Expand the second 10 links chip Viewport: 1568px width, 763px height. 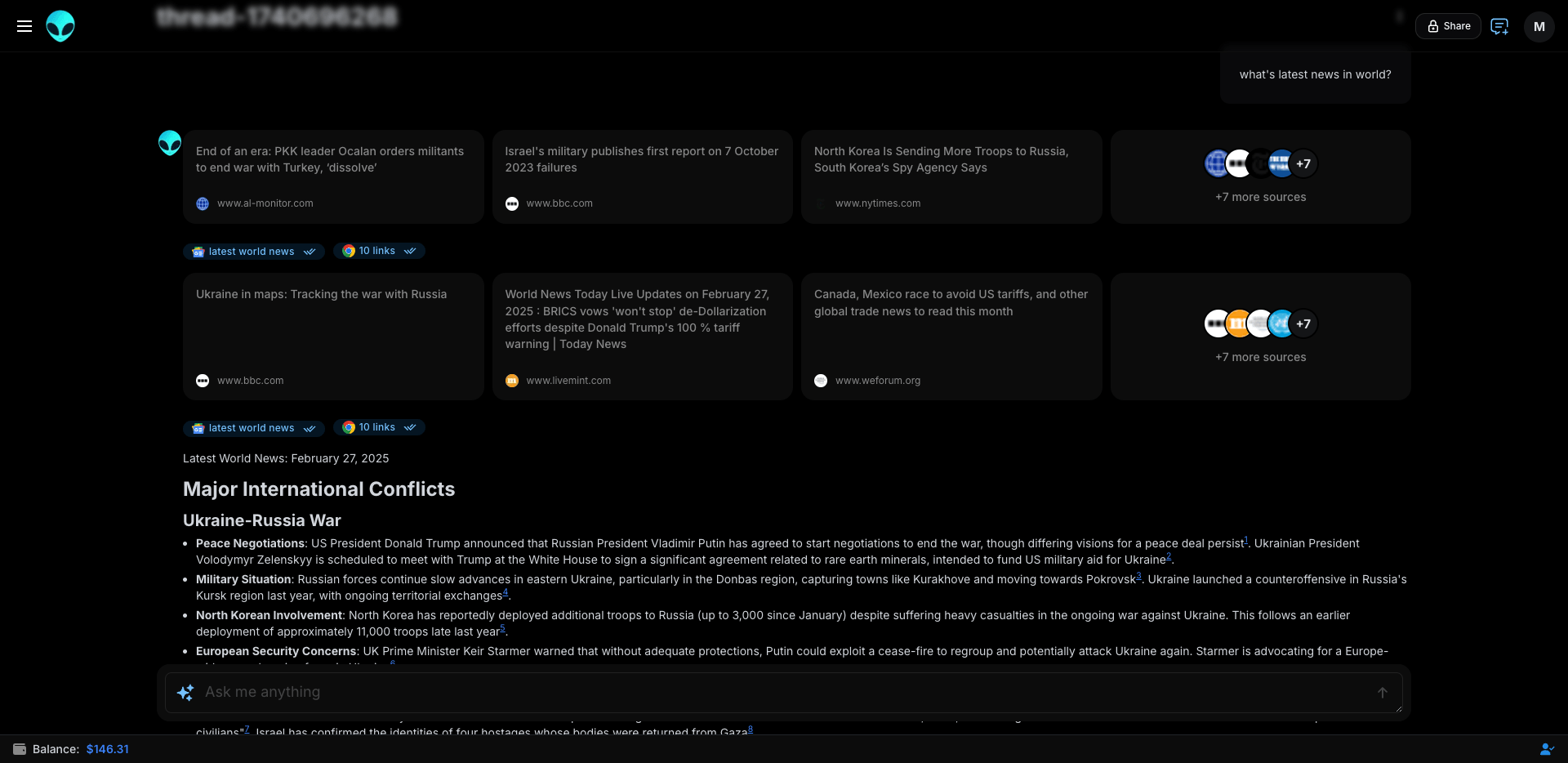pos(379,427)
